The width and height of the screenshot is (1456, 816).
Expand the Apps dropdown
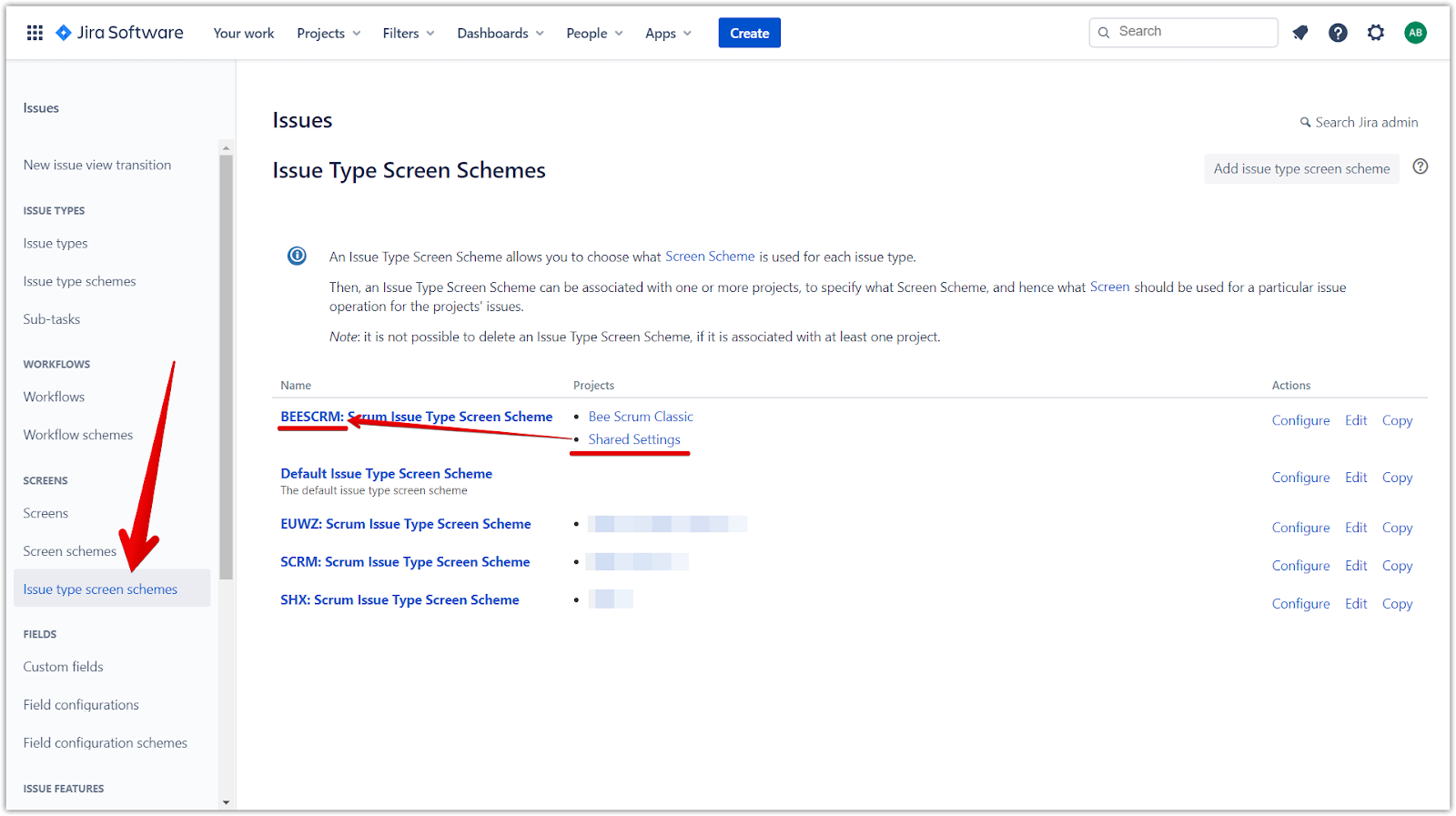click(668, 33)
